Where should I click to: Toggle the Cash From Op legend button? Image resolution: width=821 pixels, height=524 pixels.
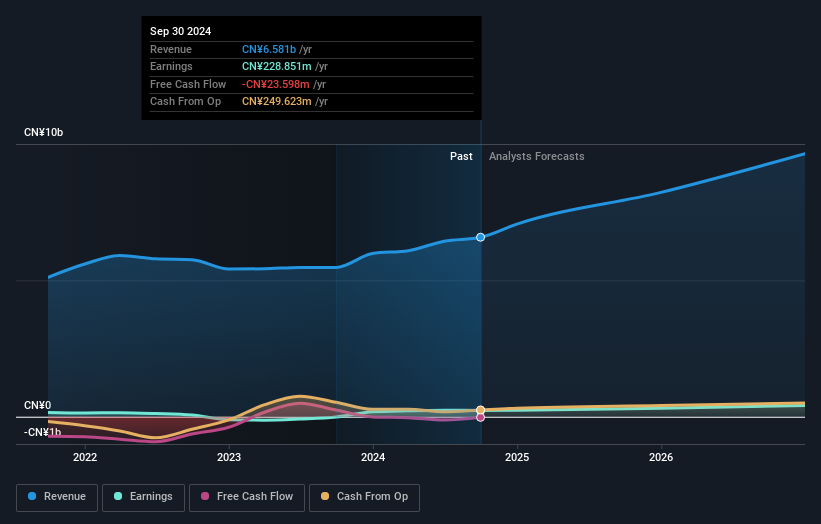[x=364, y=497]
